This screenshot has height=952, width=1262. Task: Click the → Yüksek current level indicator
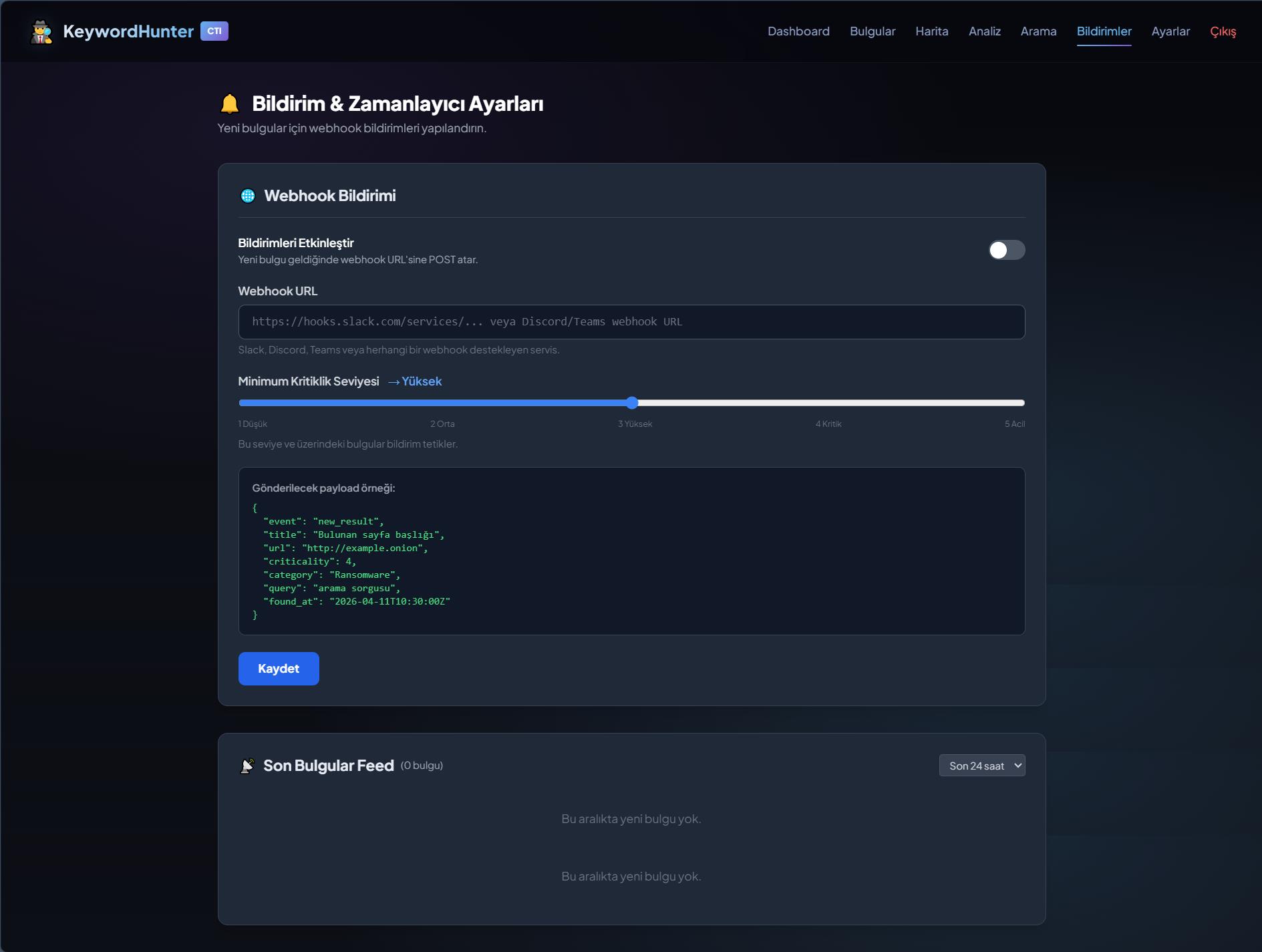coord(415,381)
